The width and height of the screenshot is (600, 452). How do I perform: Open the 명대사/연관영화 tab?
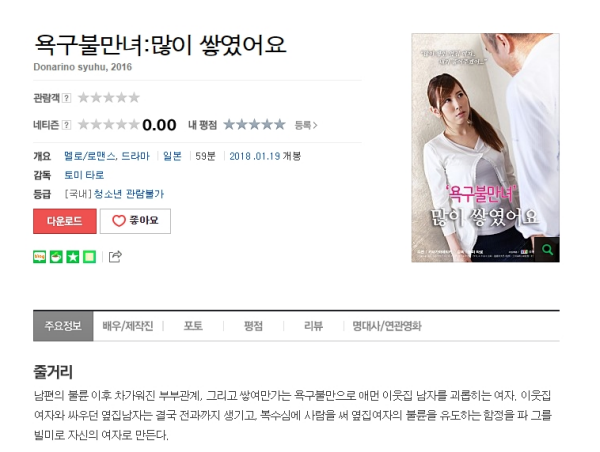pyautogui.click(x=387, y=326)
